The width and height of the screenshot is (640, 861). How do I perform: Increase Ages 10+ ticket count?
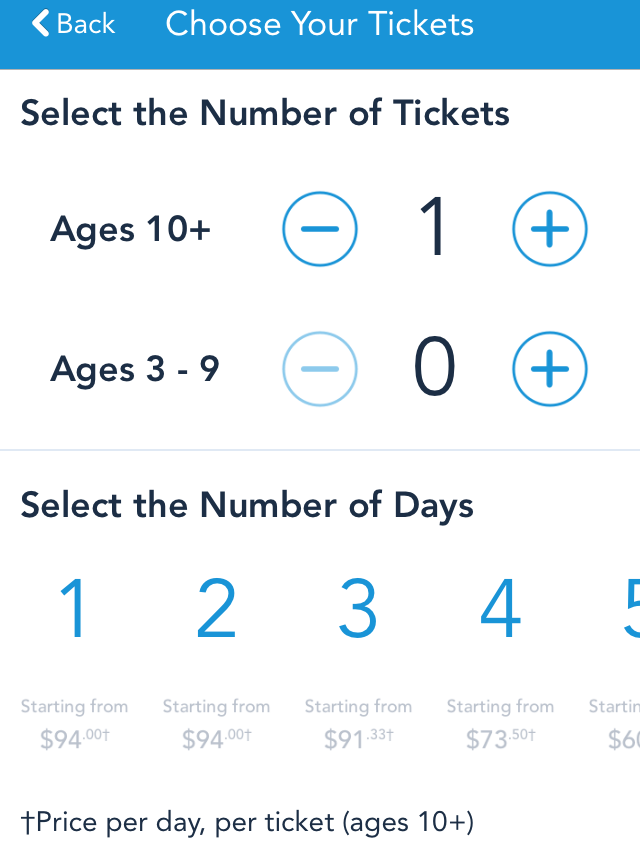[x=549, y=229]
